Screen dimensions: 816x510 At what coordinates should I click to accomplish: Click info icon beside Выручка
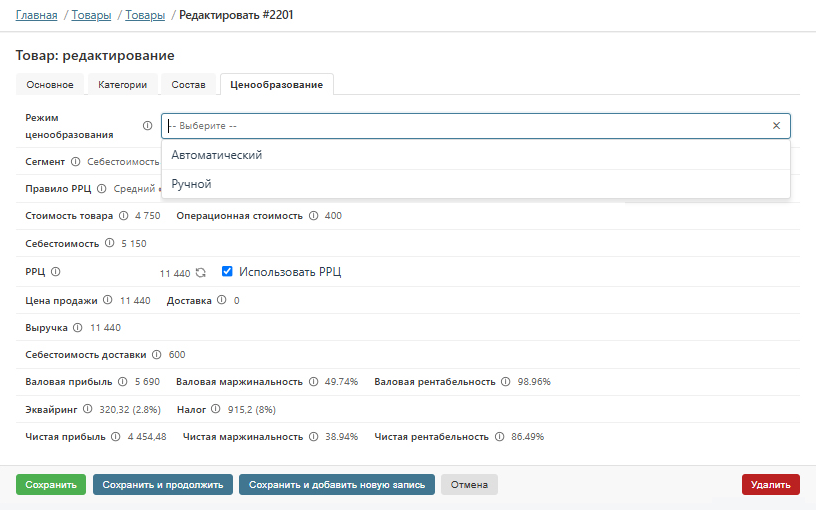click(78, 327)
